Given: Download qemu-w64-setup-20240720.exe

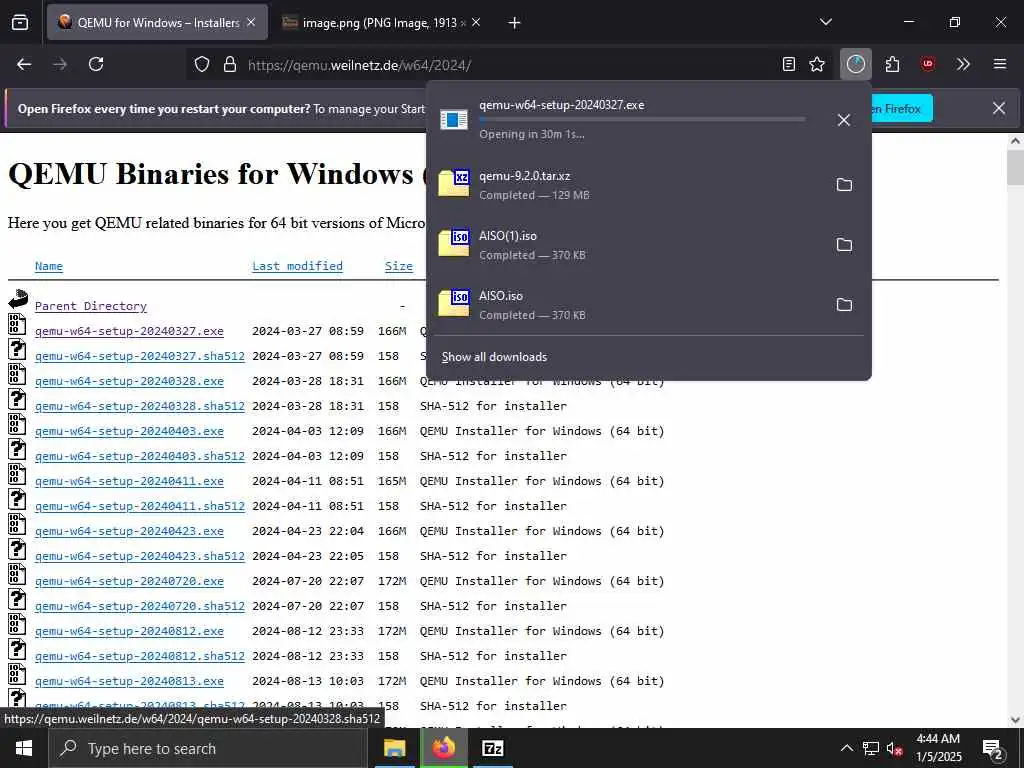Looking at the screenshot, I should coord(129,581).
